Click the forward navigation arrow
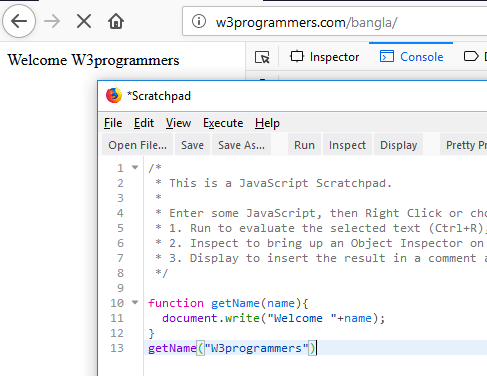This screenshot has width=487, height=376. tap(52, 22)
